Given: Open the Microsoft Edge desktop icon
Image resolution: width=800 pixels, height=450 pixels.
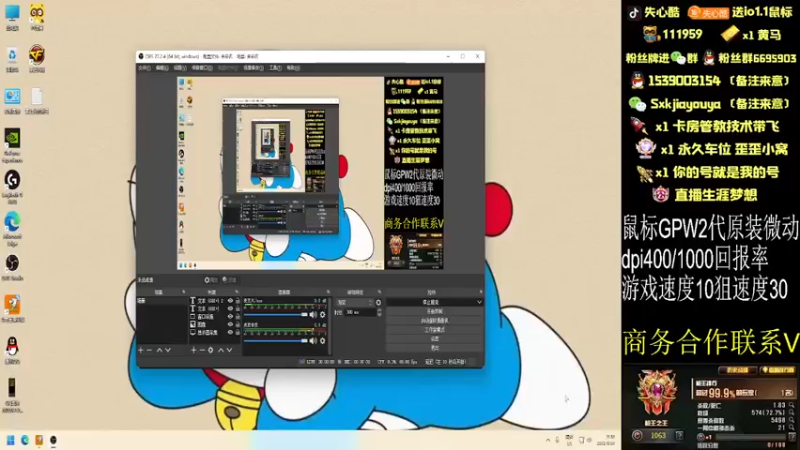Looking at the screenshot, I should [x=12, y=229].
